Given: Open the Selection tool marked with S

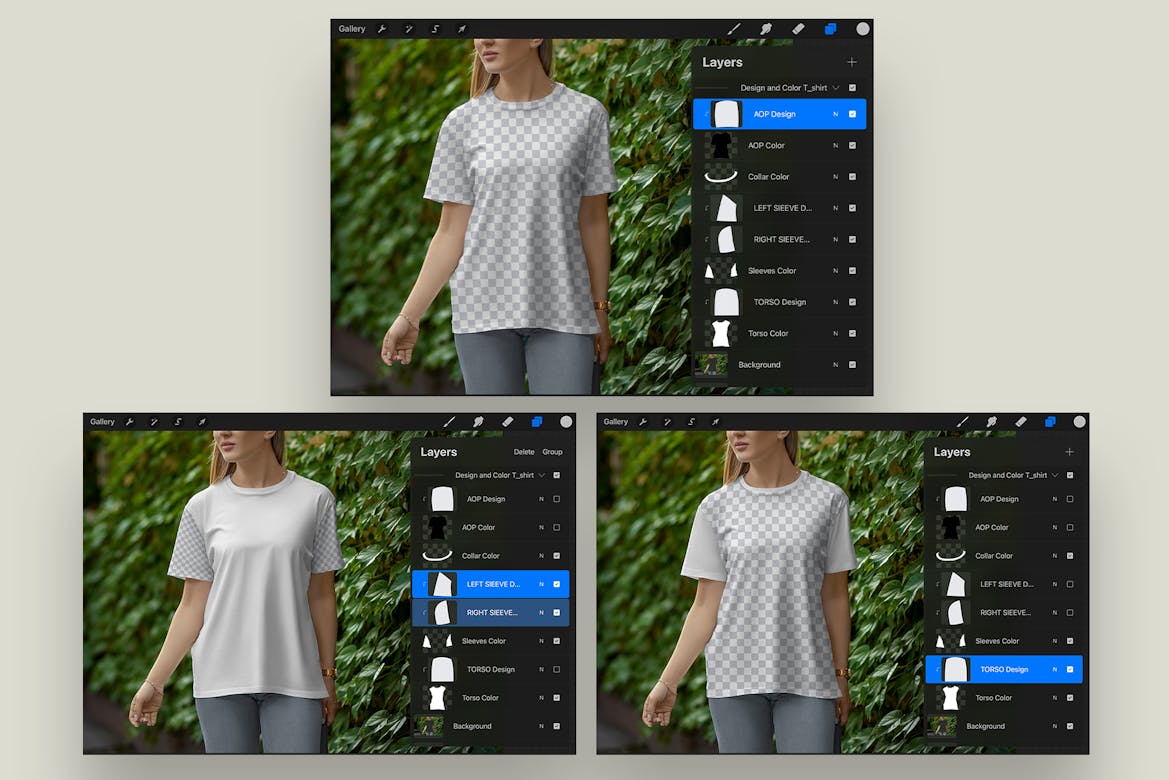Looking at the screenshot, I should coord(435,29).
